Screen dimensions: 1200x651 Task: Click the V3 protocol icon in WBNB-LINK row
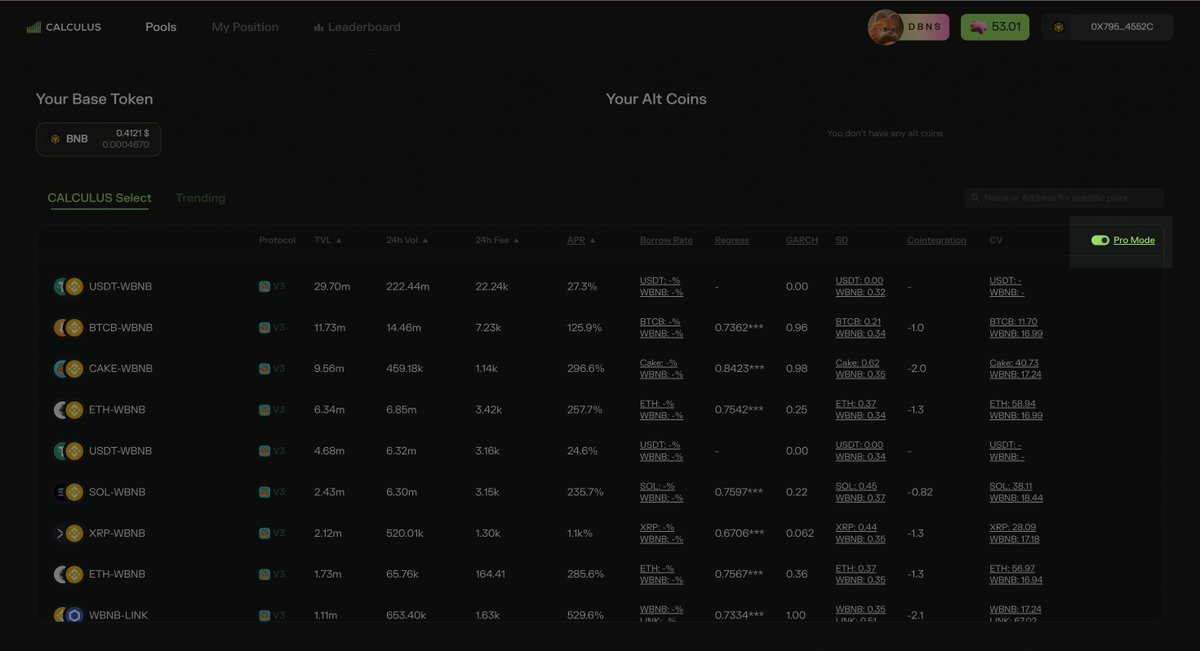(264, 615)
